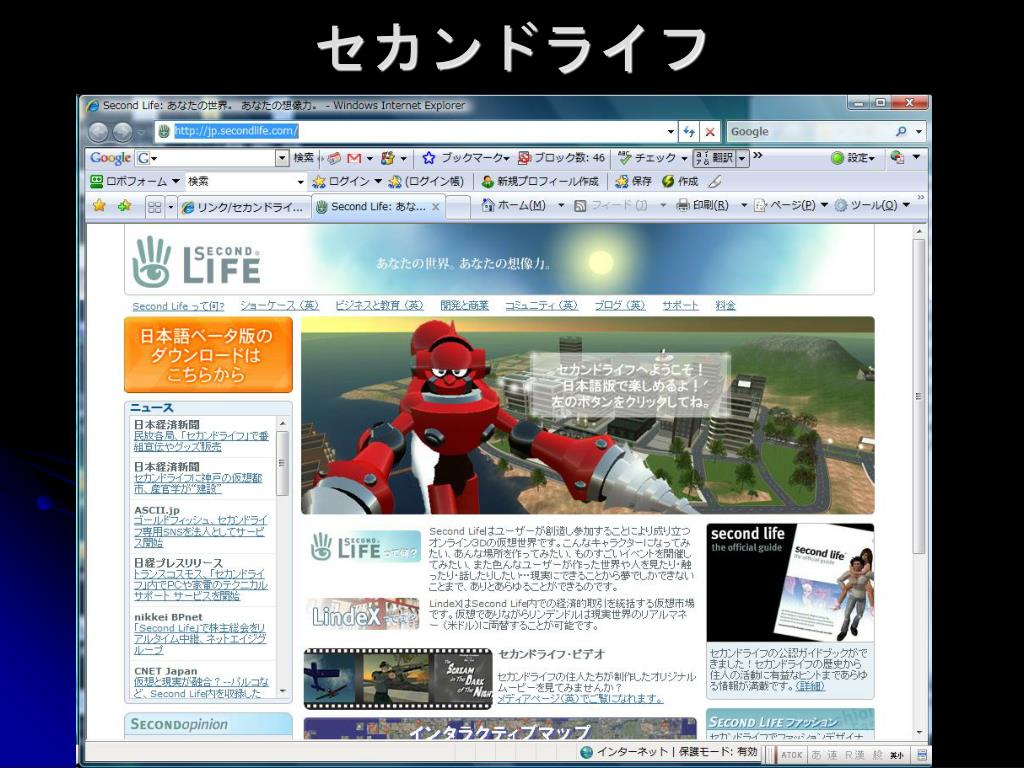Open the メディアページ(英)でご覧になれます link

tap(580, 699)
